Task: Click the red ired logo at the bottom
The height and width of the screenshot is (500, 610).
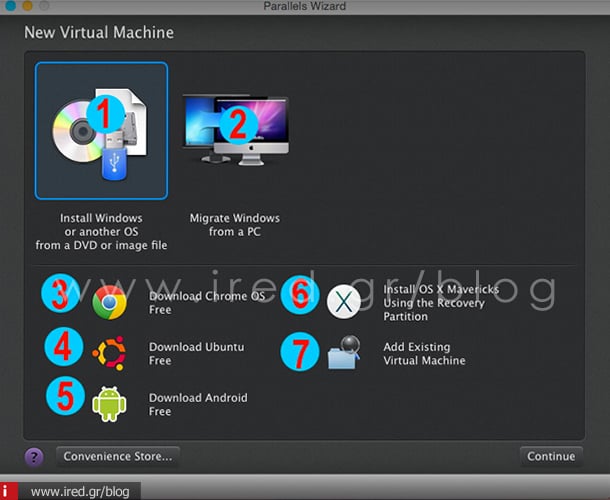Action: pyautogui.click(x=9, y=491)
